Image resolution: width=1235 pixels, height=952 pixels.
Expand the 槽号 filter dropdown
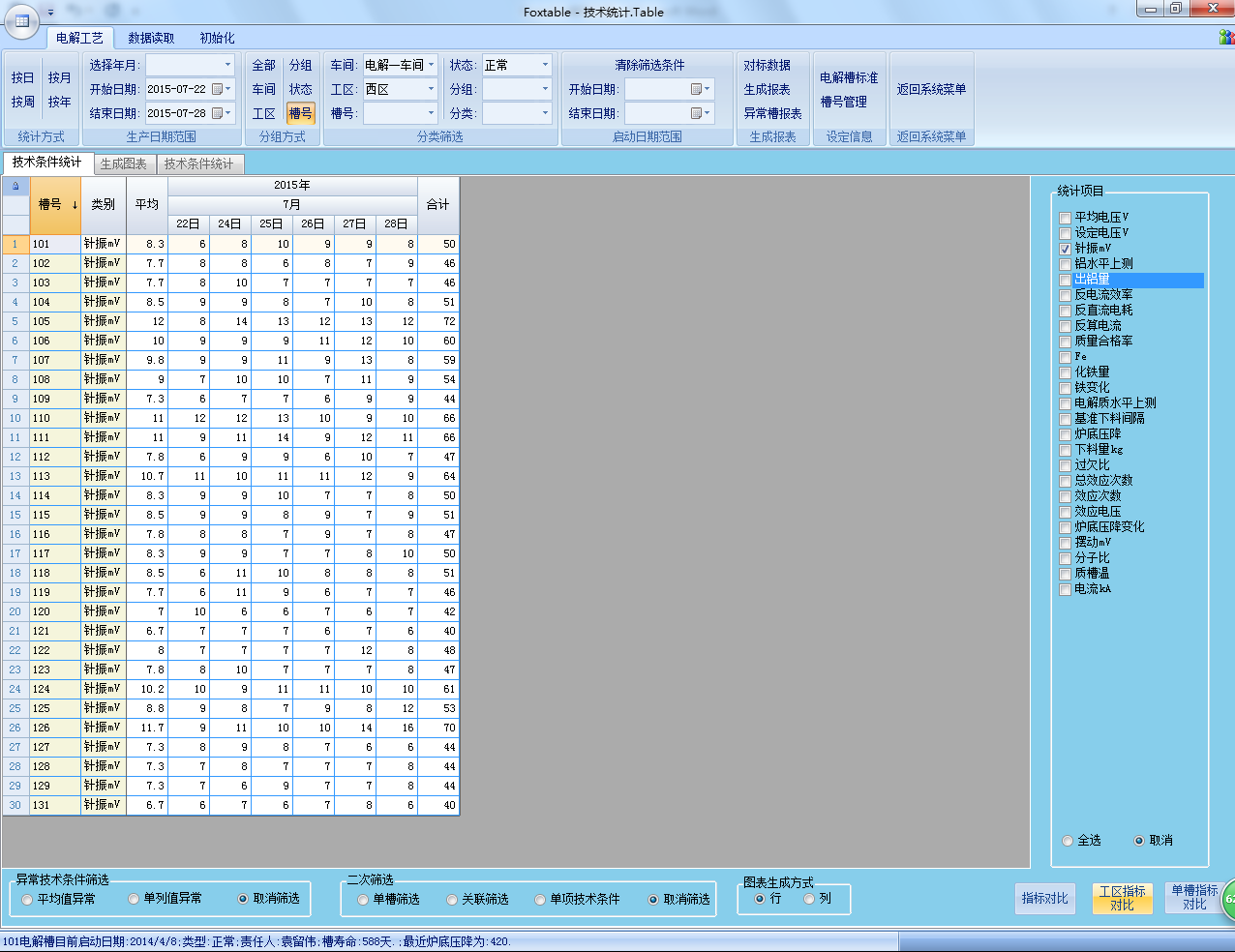(431, 113)
